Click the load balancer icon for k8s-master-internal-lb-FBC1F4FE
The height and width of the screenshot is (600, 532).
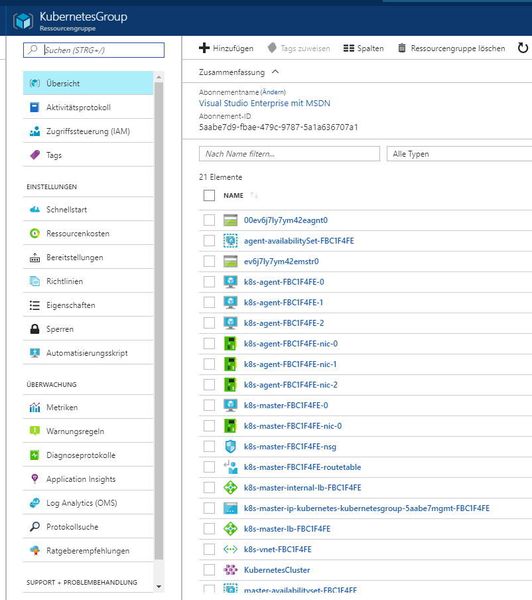(x=230, y=488)
